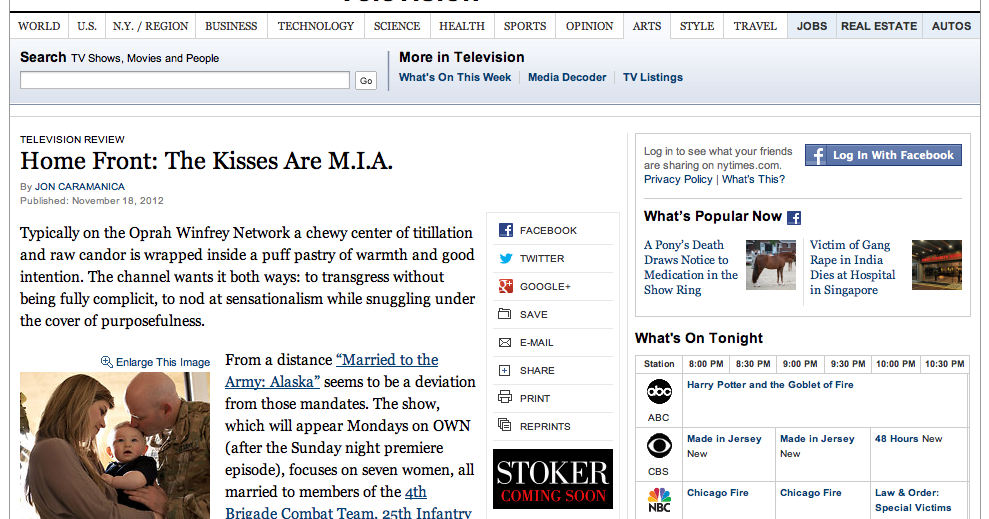Open Law & Order: Special Victims listing
Screen dimensions: 989x519
tap(913, 500)
